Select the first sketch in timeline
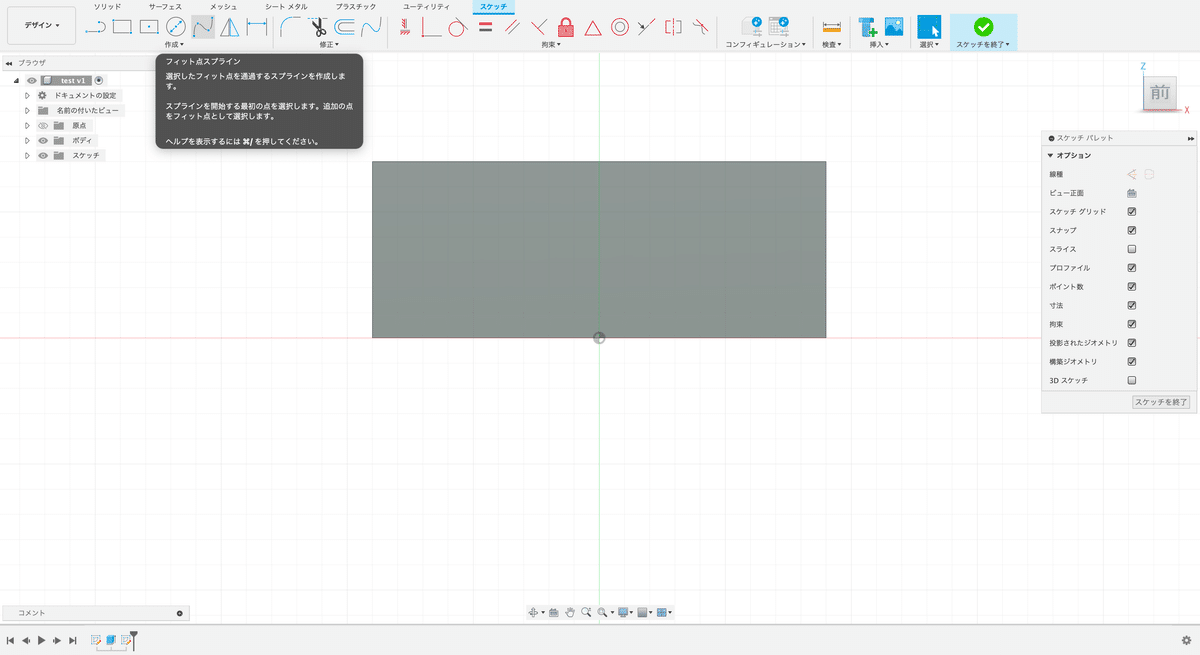 pyautogui.click(x=96, y=640)
